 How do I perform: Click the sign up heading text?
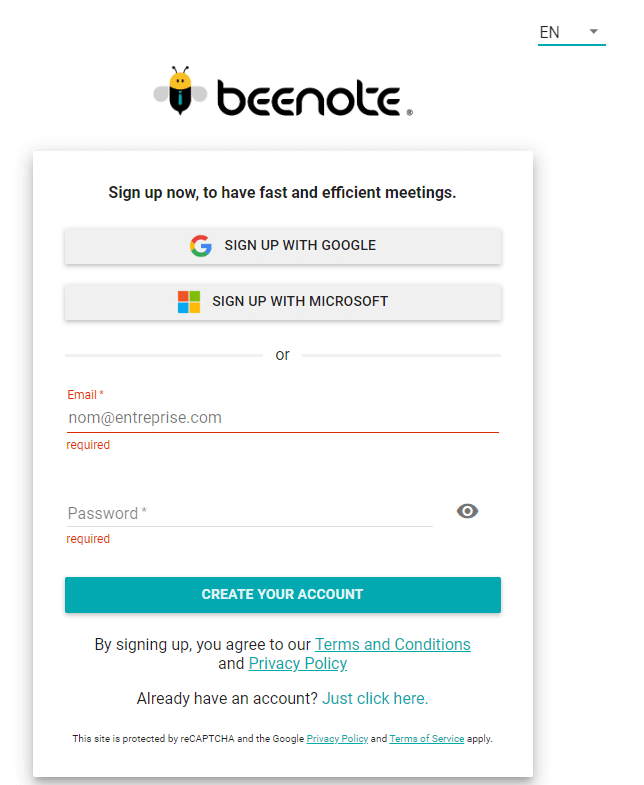coord(282,193)
